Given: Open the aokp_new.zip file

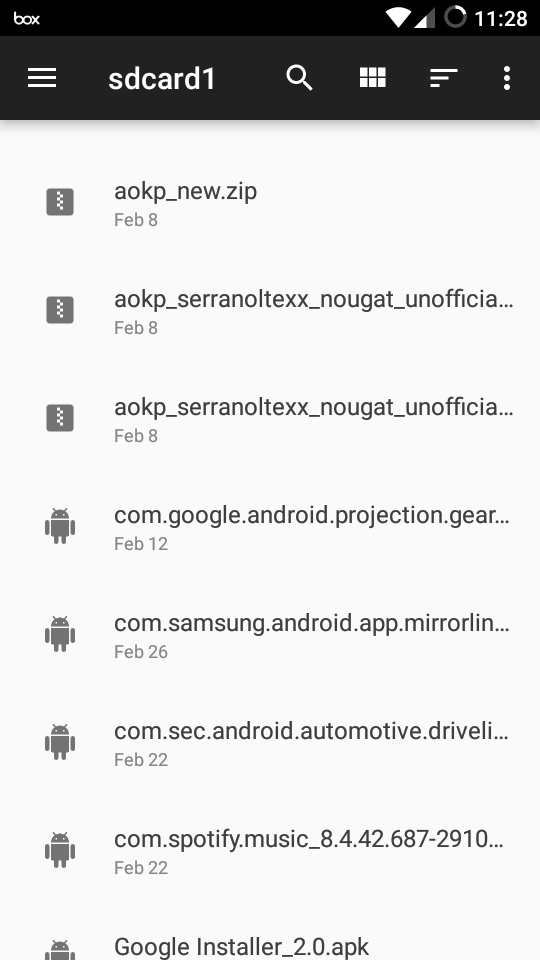Looking at the screenshot, I should point(270,203).
